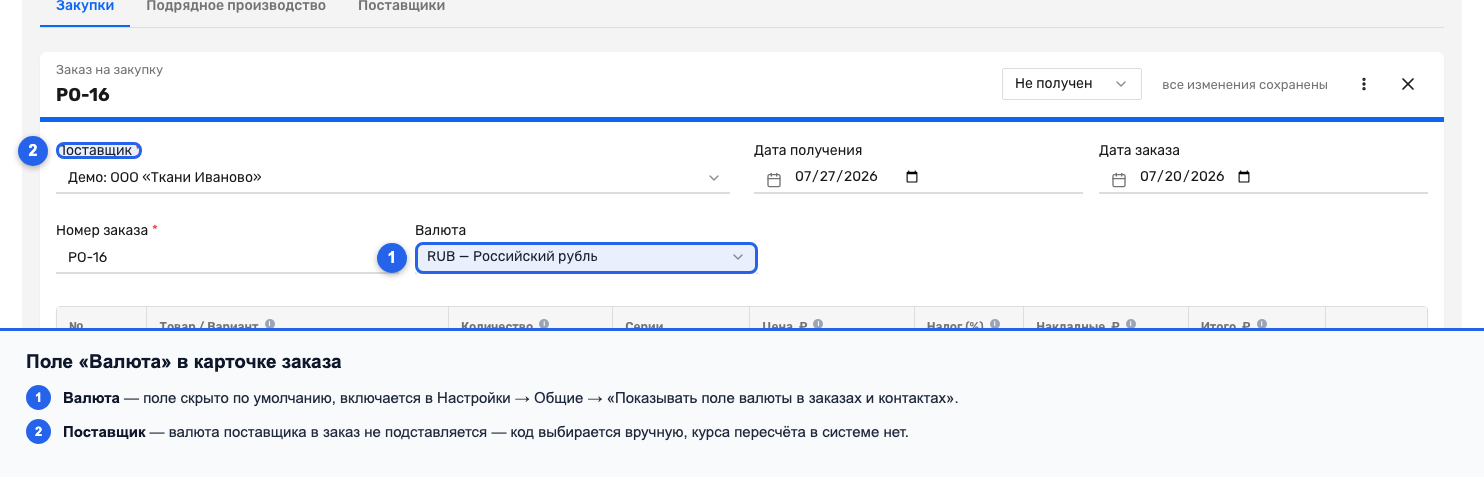Open the three-dot order actions menu
Viewport: 1484px width, 477px height.
click(x=1364, y=85)
